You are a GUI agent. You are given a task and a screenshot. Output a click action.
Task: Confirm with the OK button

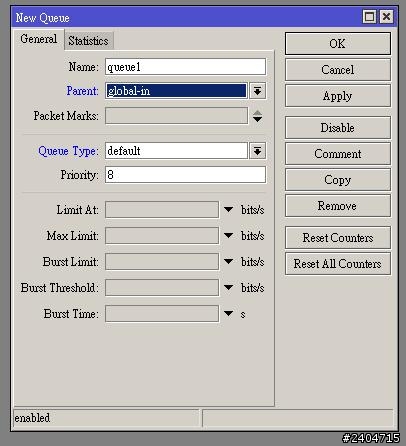(338, 43)
